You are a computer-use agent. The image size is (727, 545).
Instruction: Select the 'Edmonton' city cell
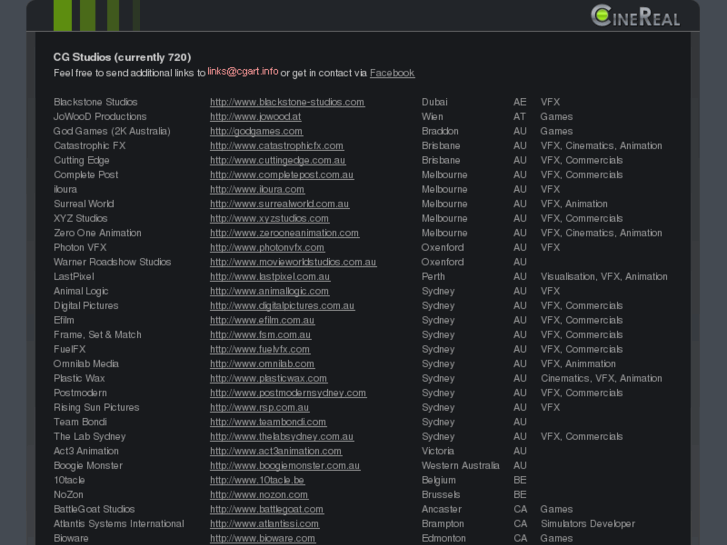[x=444, y=539]
